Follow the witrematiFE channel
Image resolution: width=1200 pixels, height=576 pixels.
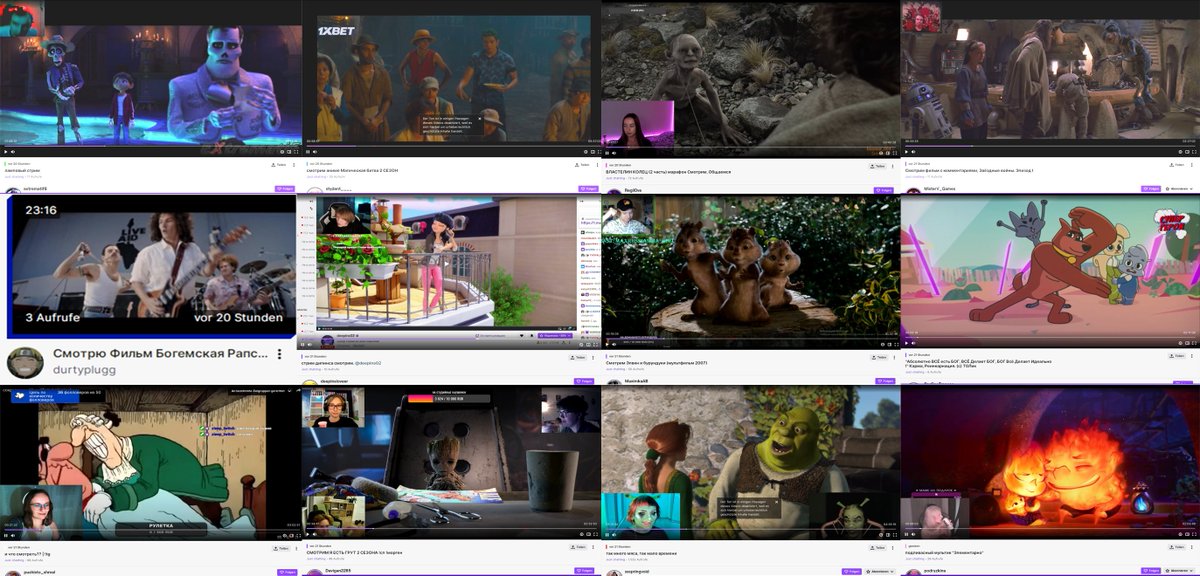284,189
